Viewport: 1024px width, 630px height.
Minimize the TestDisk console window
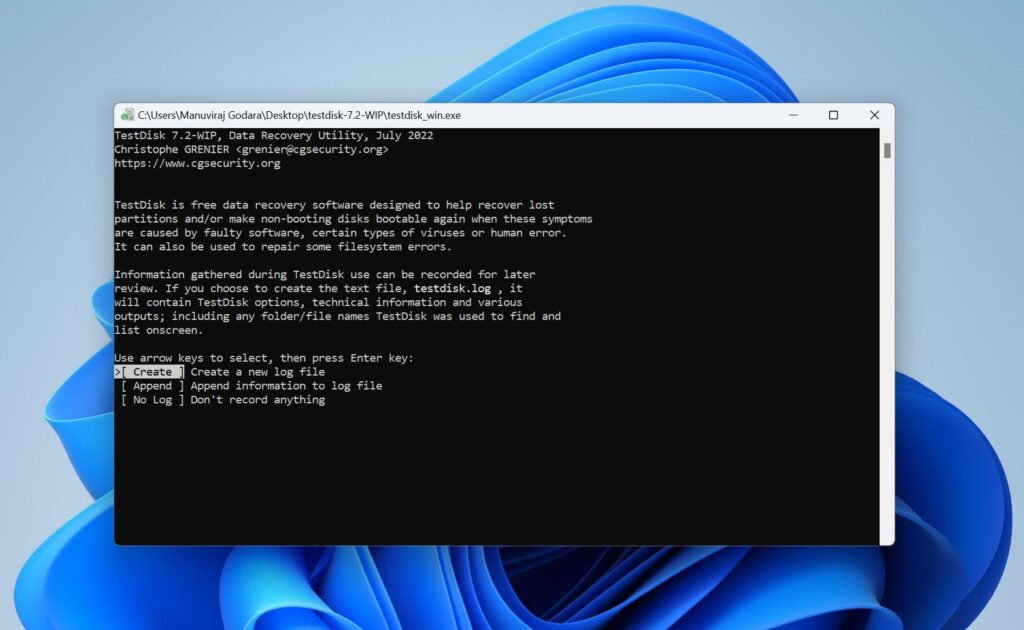click(x=795, y=114)
